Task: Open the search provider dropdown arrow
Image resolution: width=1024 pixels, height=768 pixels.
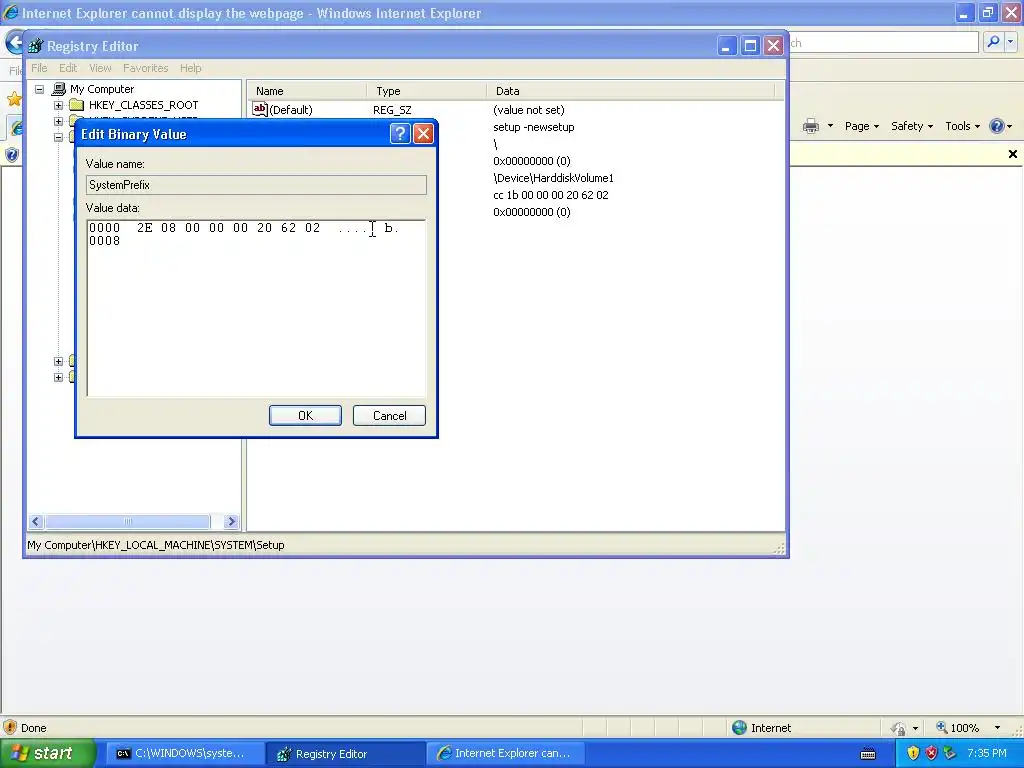Action: point(1010,42)
